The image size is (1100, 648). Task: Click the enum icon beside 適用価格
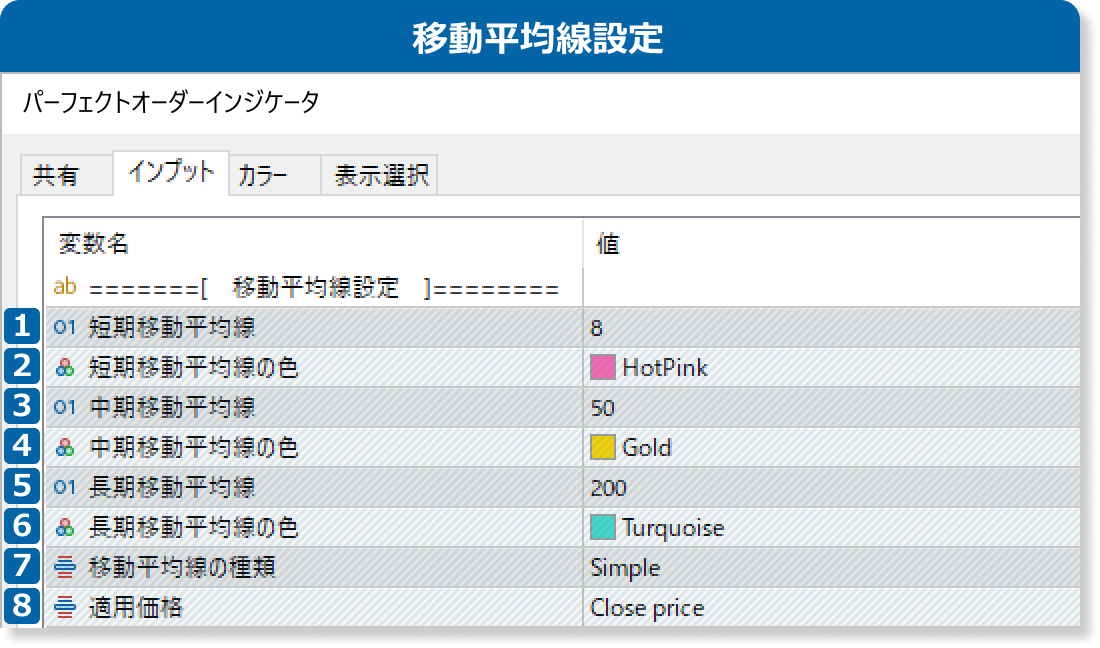coord(65,607)
